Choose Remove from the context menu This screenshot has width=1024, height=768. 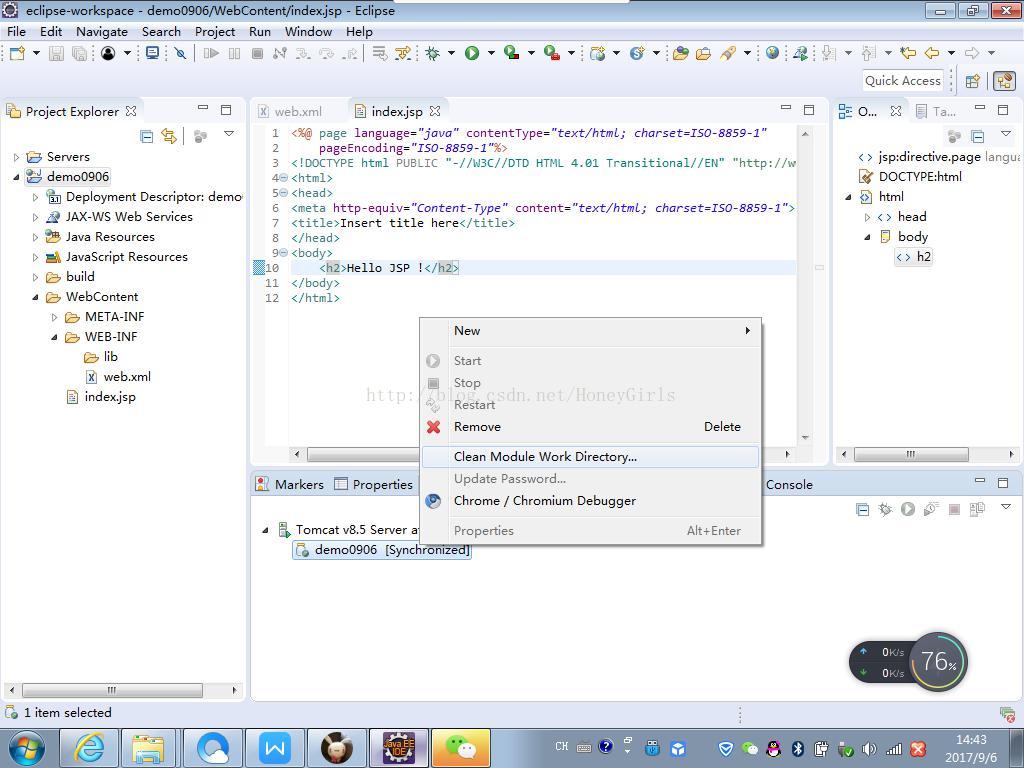[x=477, y=426]
